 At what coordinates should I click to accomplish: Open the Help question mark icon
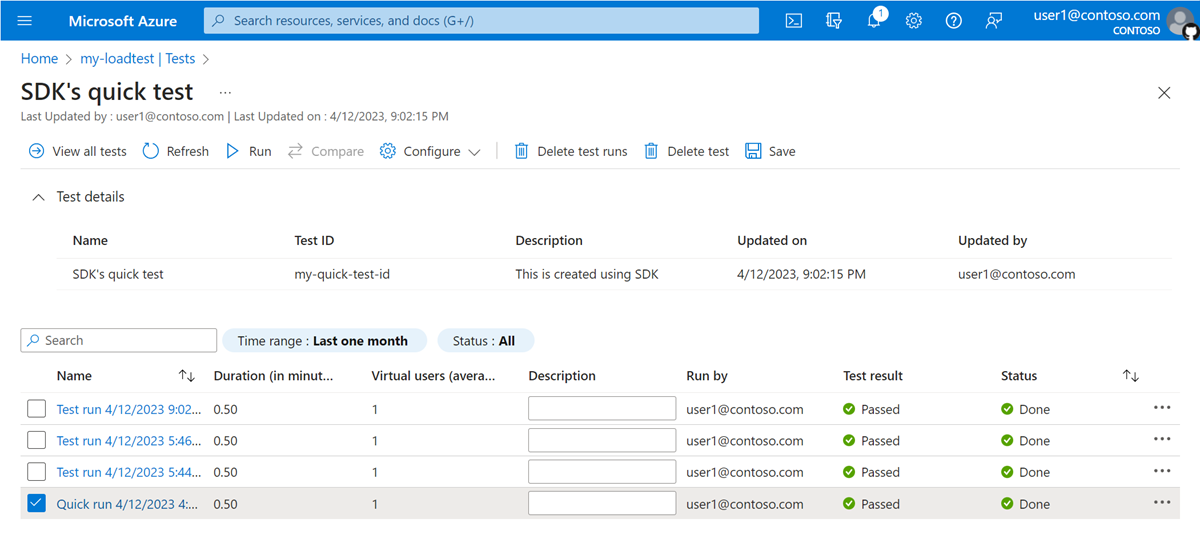(x=954, y=20)
